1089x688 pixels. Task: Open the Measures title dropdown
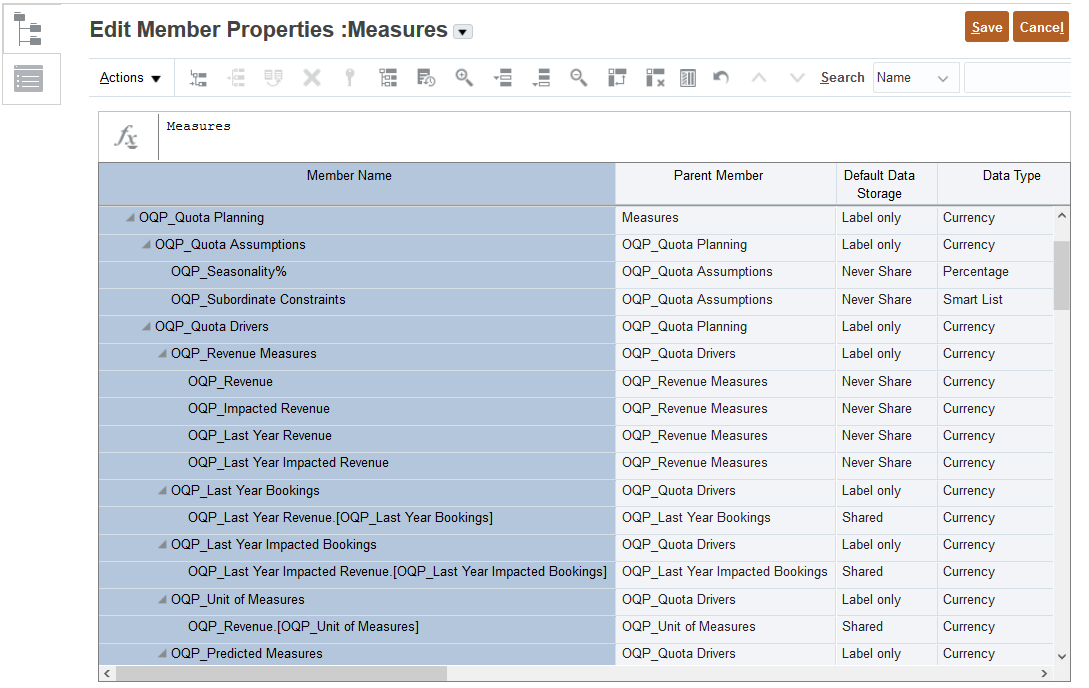pyautogui.click(x=462, y=30)
